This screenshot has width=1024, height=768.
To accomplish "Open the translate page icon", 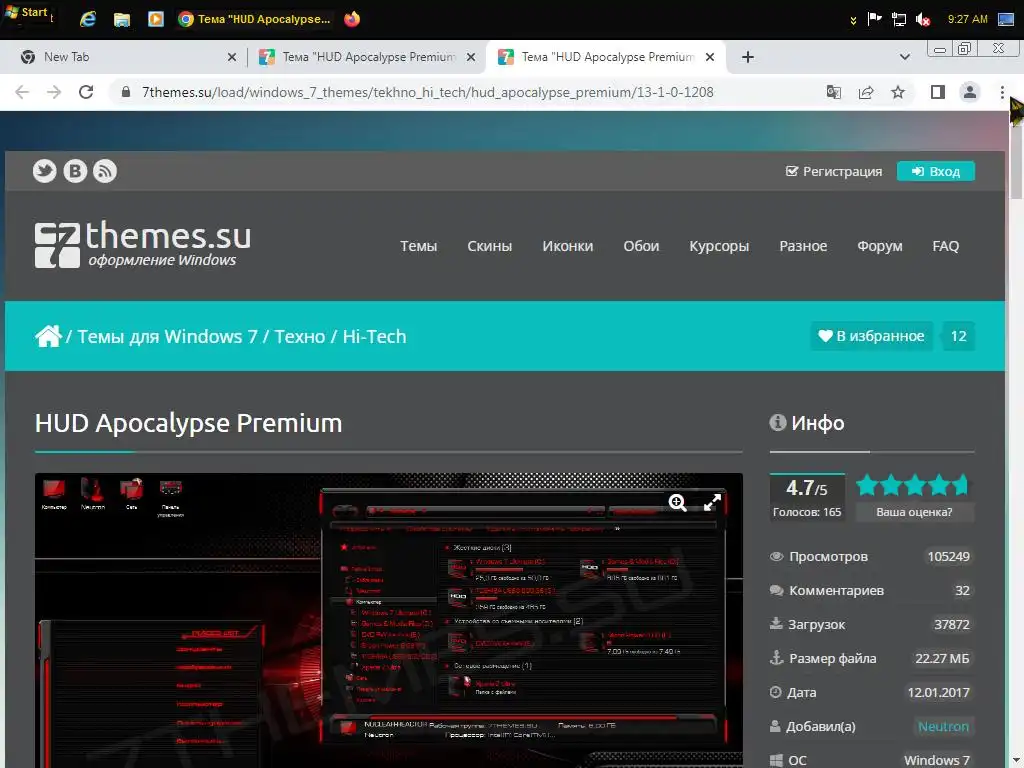I will pos(833,92).
